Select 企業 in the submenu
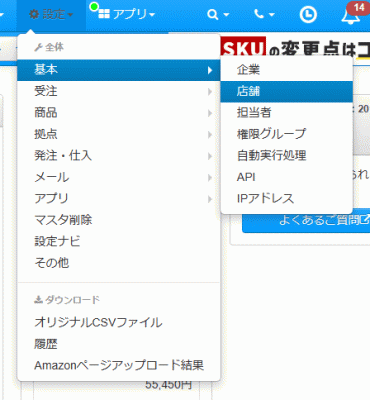This screenshot has height=400, width=370. tap(287, 70)
